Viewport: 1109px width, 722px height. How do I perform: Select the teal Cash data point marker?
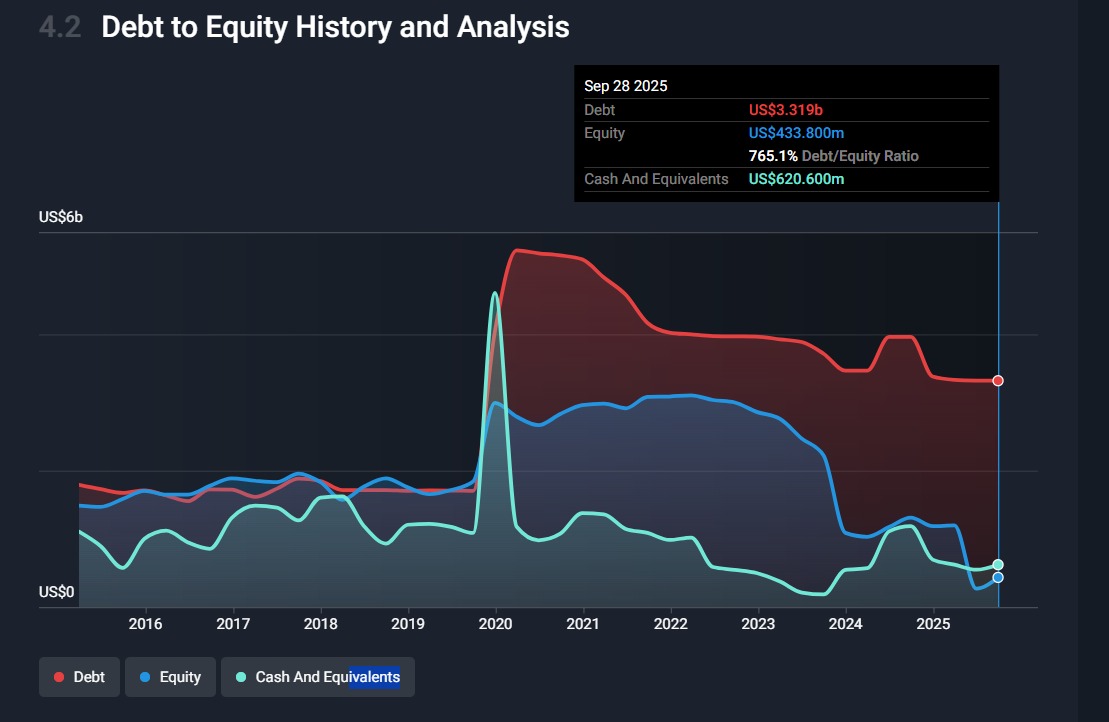click(x=998, y=564)
